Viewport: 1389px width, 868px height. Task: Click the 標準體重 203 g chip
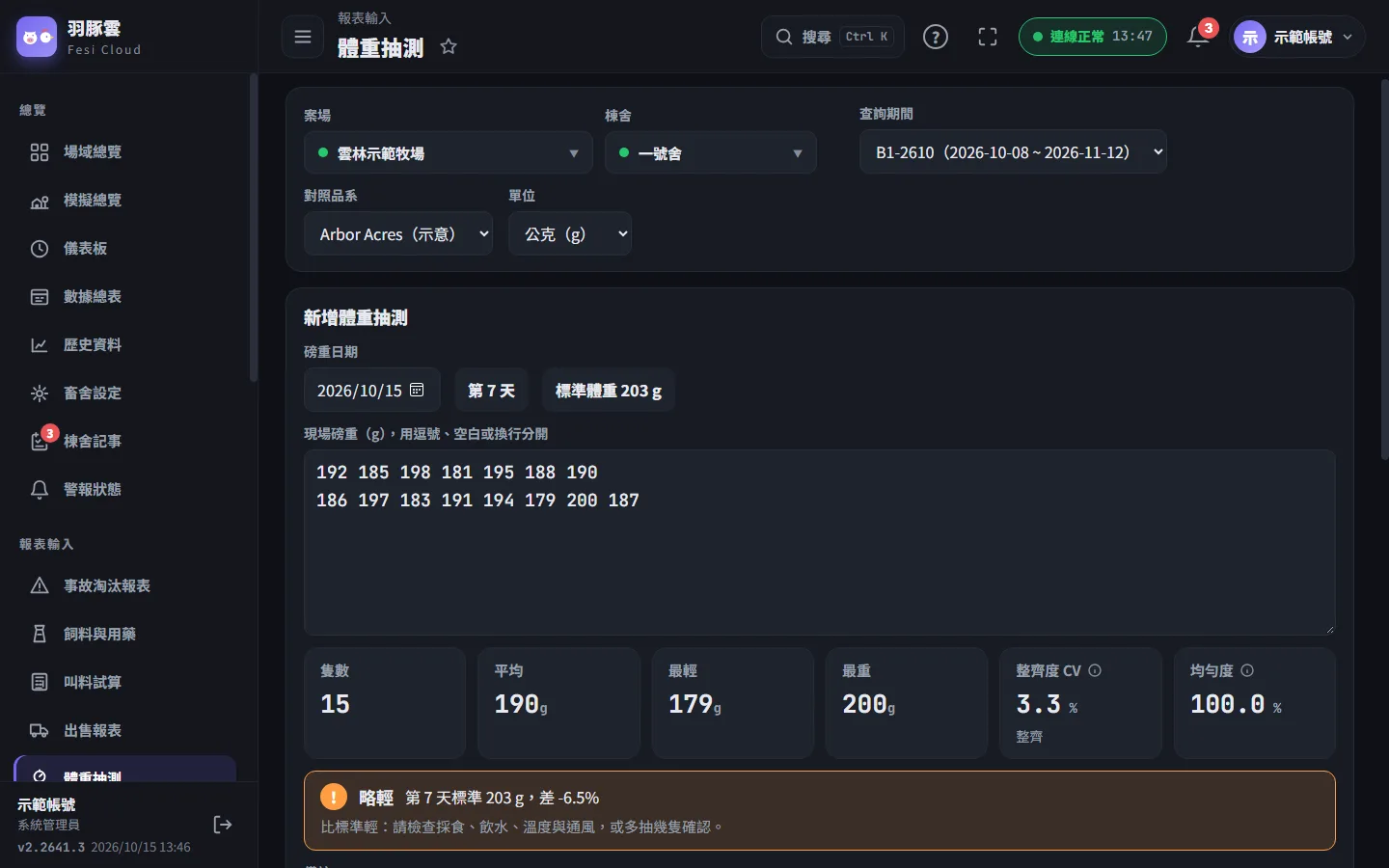pyautogui.click(x=608, y=390)
